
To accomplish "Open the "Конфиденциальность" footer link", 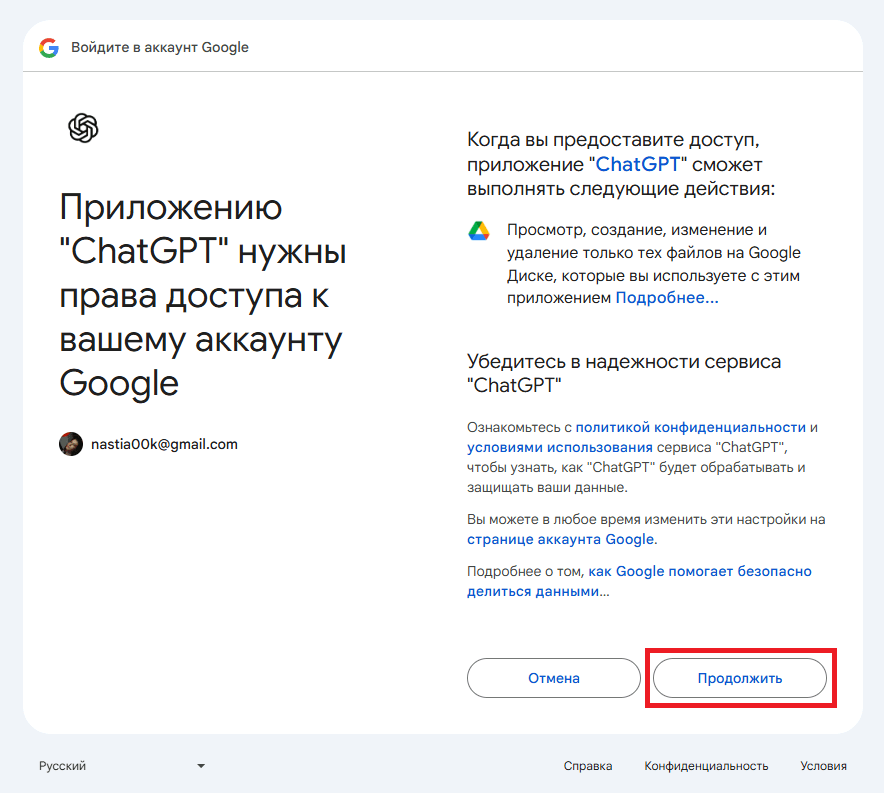I will click(706, 766).
